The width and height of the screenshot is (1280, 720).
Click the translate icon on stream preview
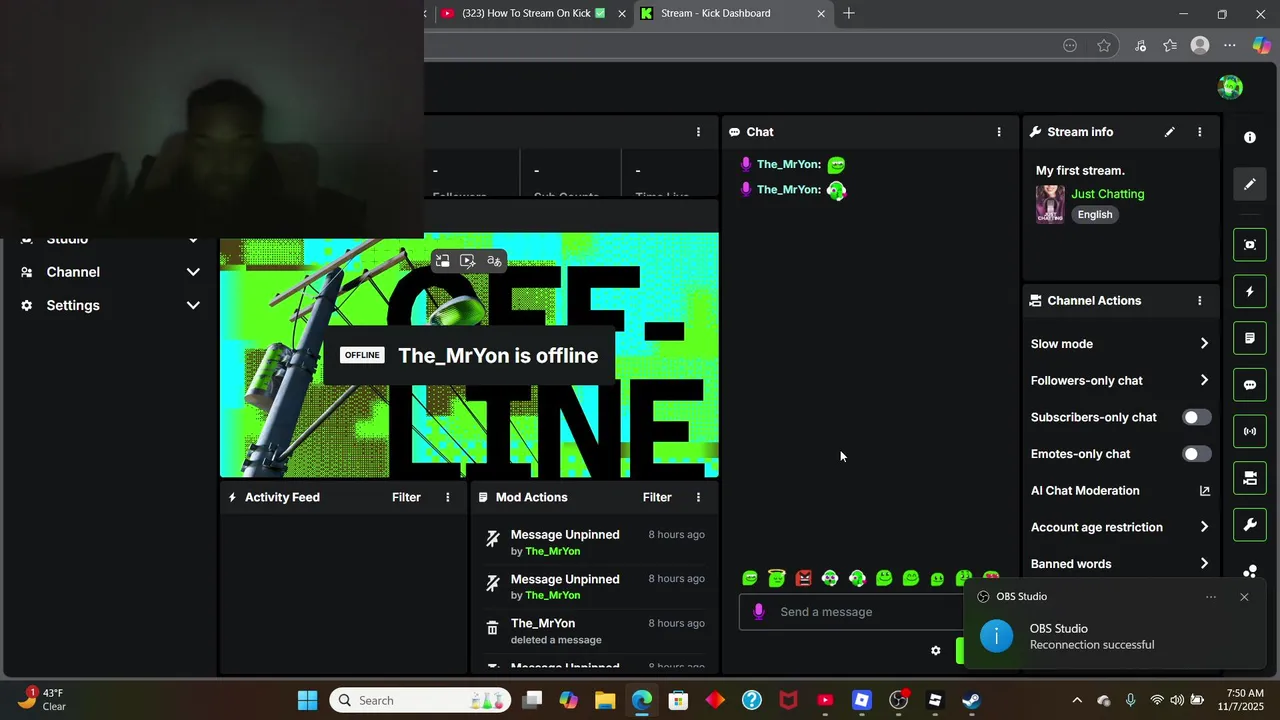pyautogui.click(x=494, y=261)
